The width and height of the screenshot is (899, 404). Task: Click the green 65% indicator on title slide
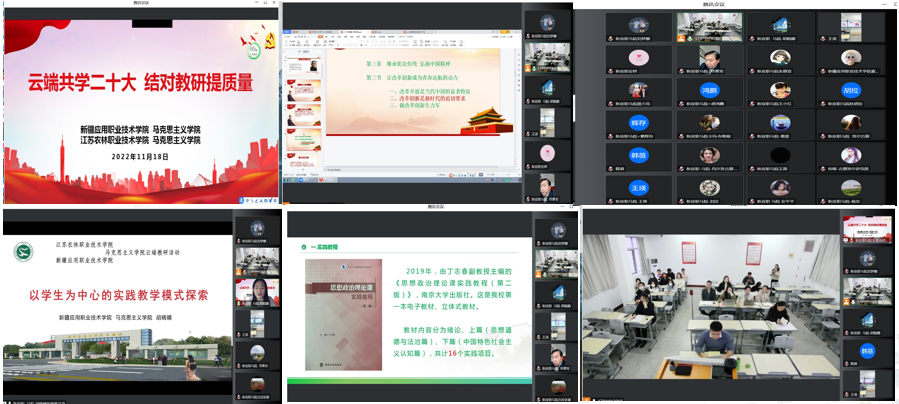[x=253, y=51]
